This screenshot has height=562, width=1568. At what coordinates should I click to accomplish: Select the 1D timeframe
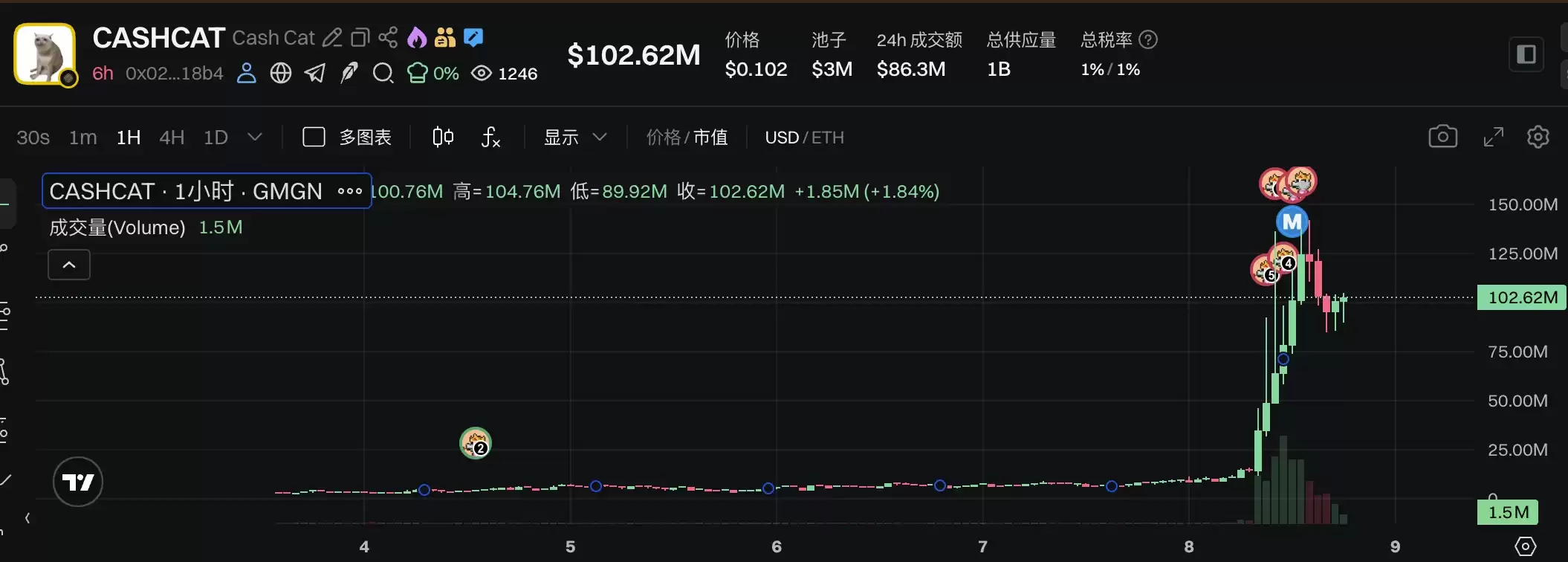coord(216,138)
